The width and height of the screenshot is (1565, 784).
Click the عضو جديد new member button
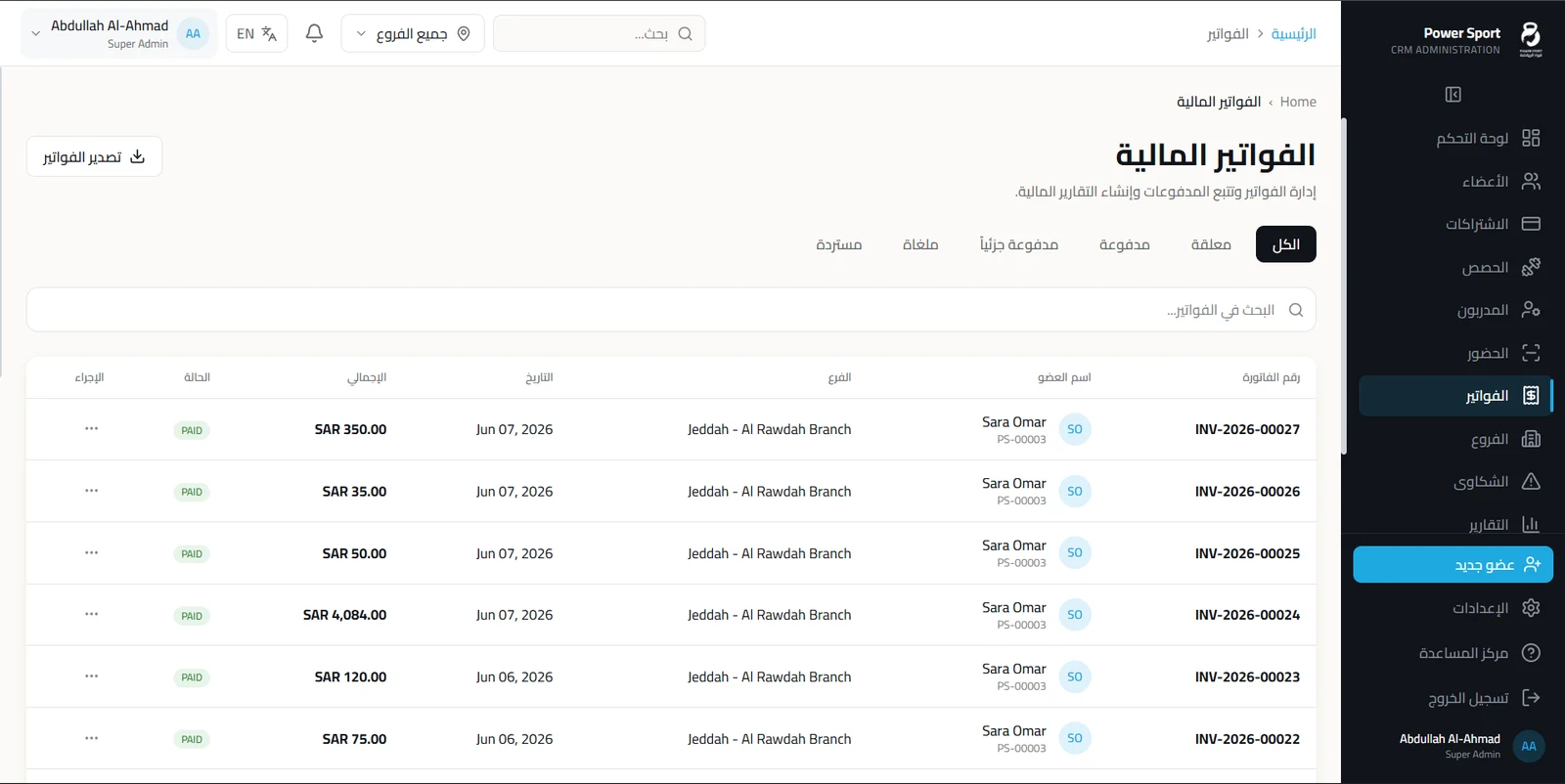tap(1453, 565)
